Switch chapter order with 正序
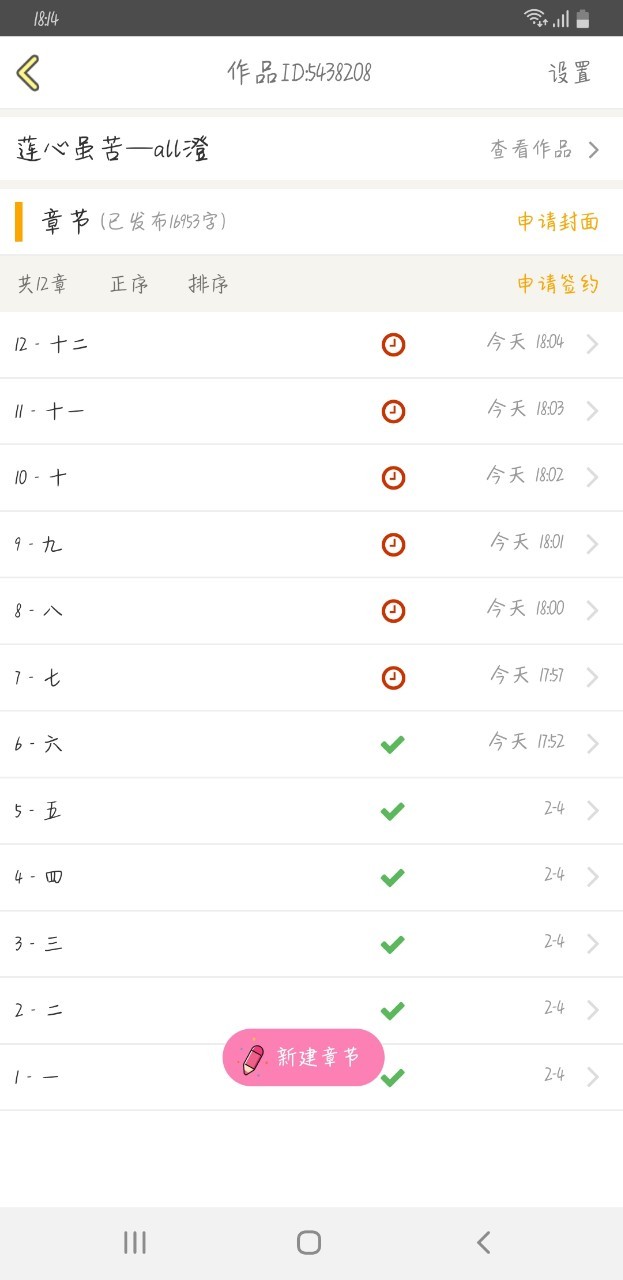The height and width of the screenshot is (1280, 623). [x=129, y=284]
